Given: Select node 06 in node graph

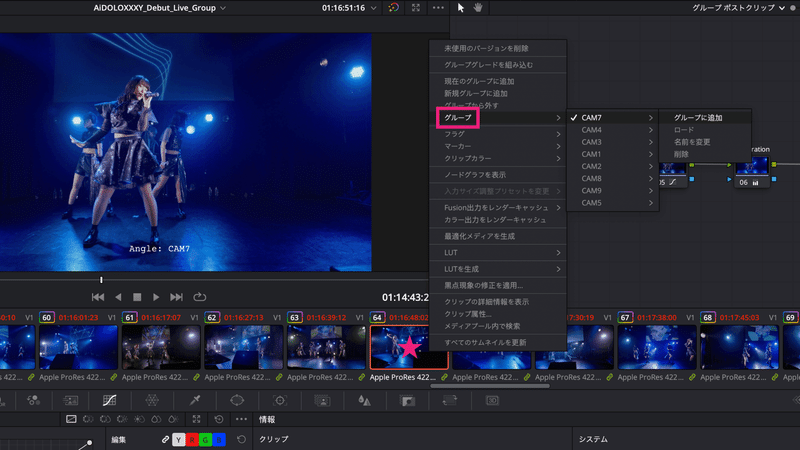Looking at the screenshot, I should click(752, 172).
